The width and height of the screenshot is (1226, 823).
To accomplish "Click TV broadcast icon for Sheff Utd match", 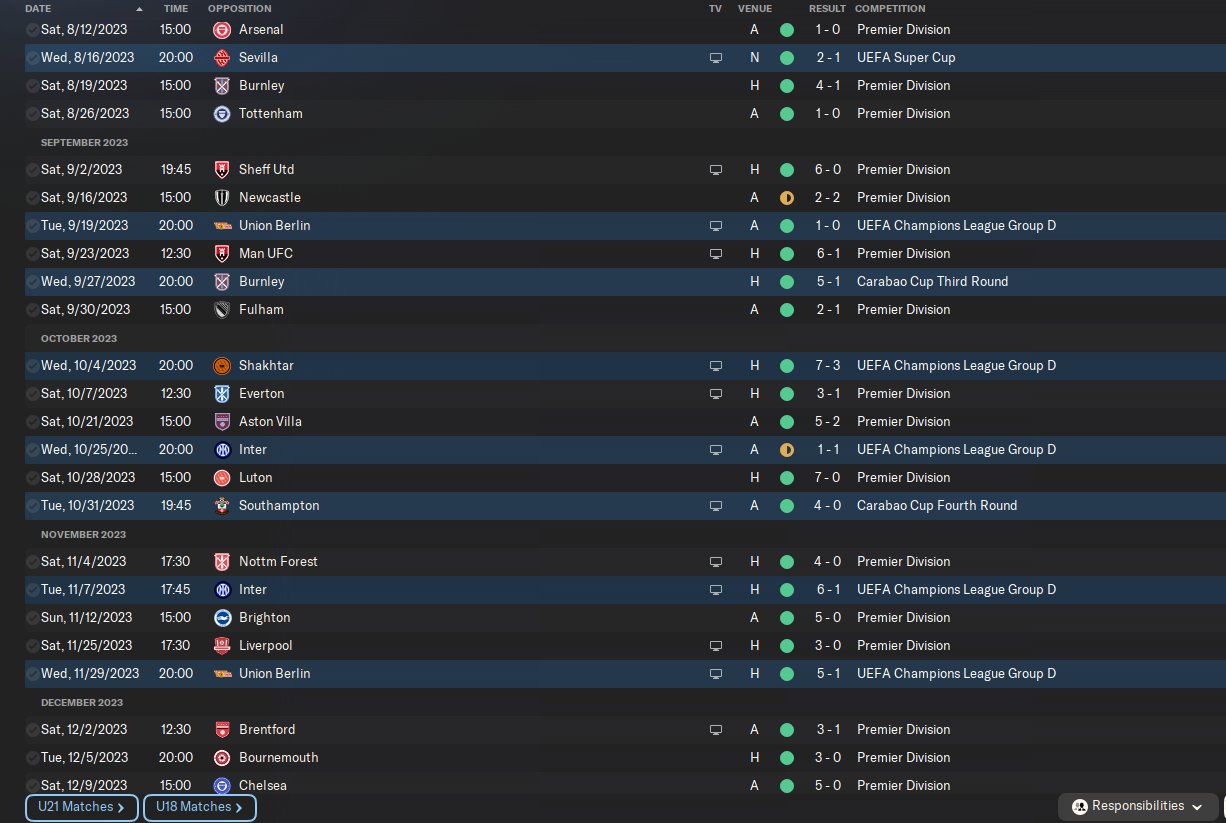I will (715, 170).
